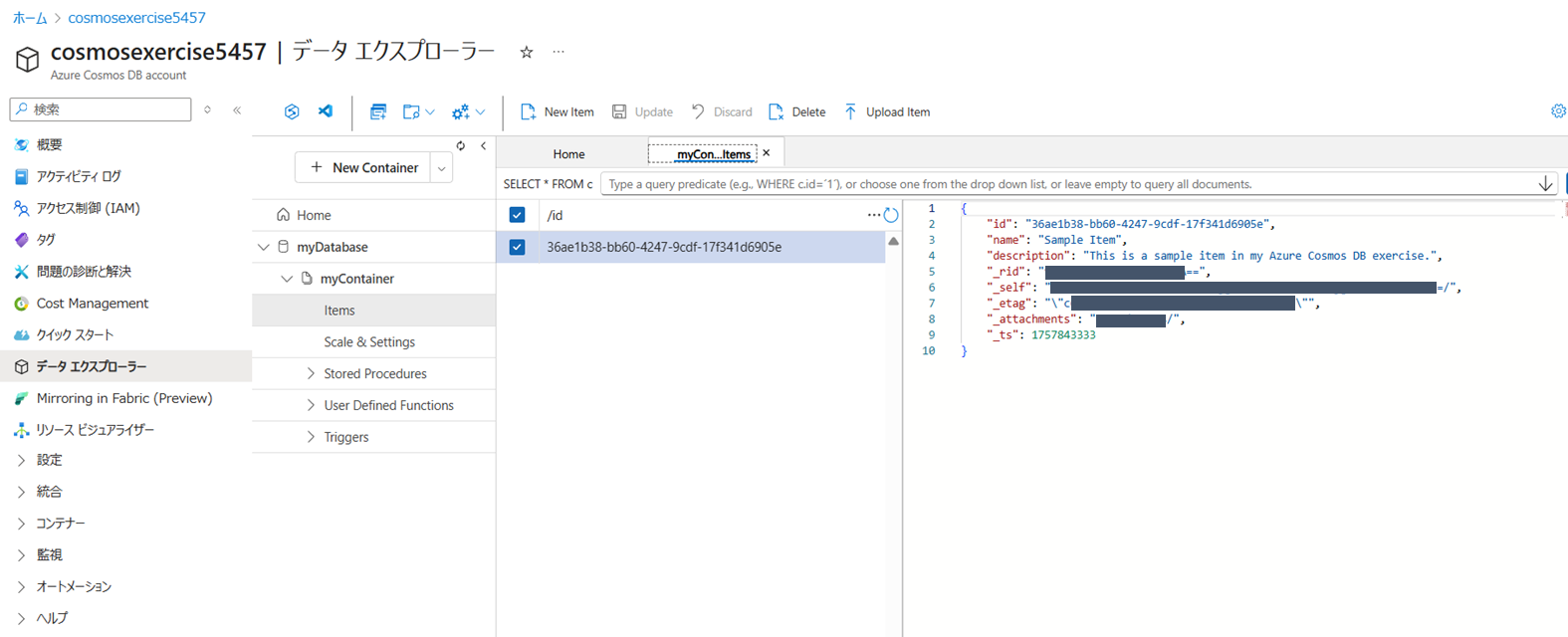
Task: Collapse the myContainer tree node
Action: 287,279
